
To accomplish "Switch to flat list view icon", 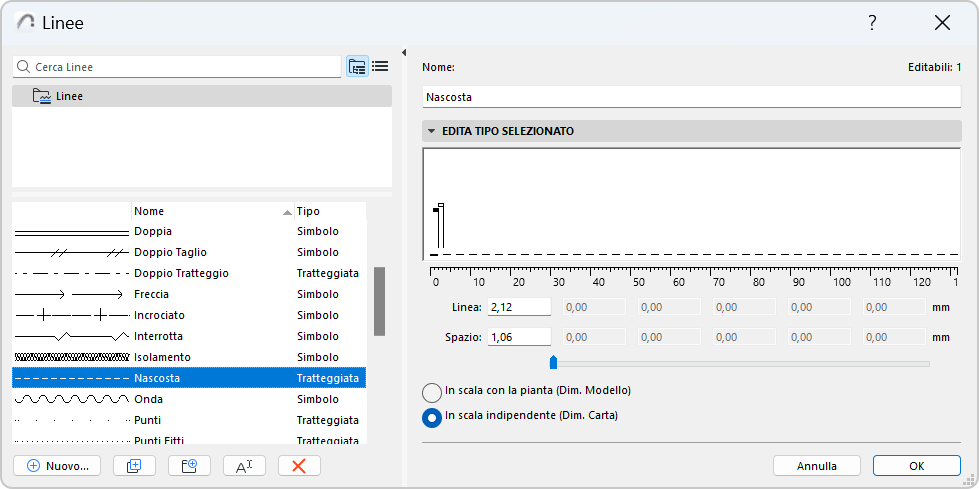I will click(380, 66).
